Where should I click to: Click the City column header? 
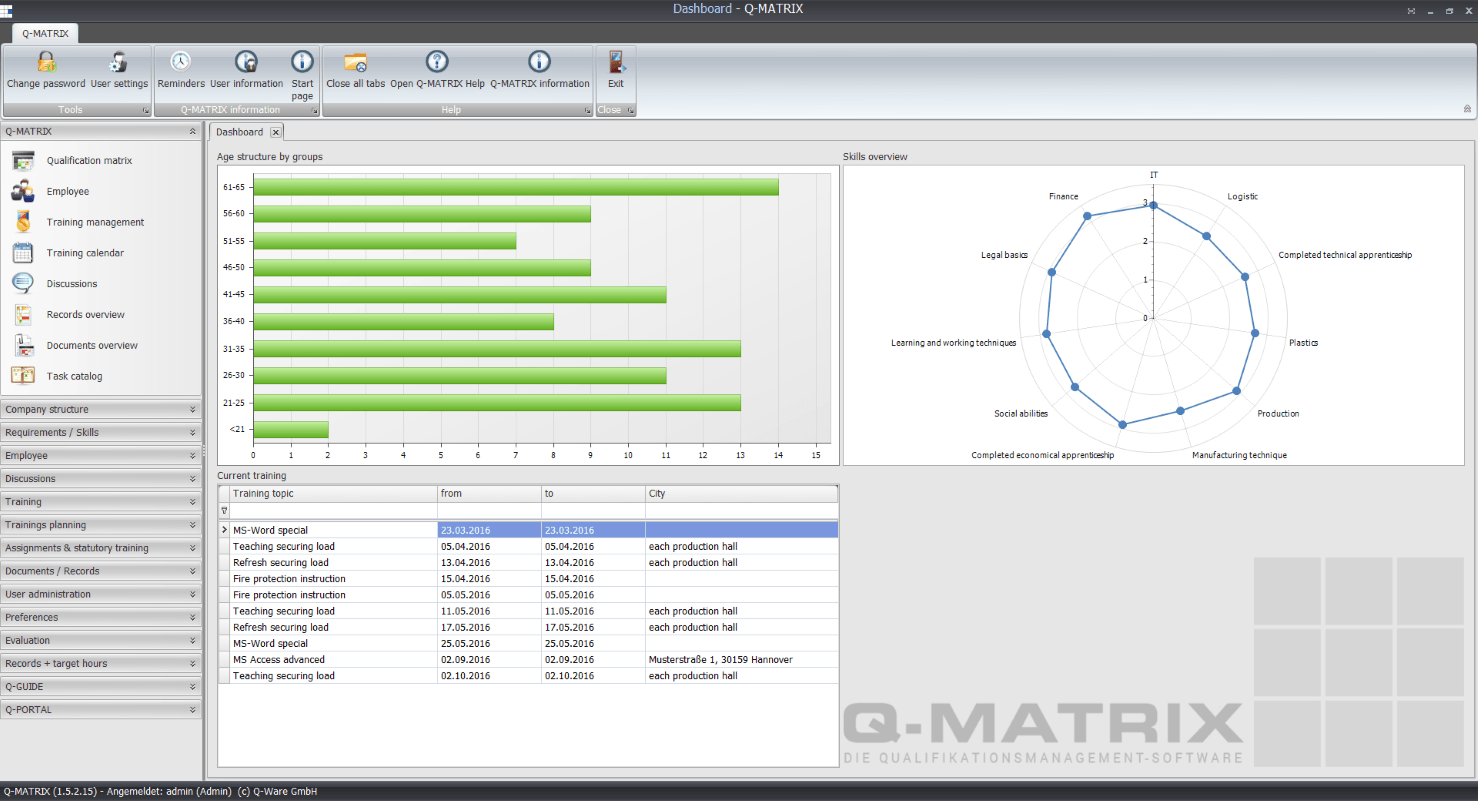[x=740, y=494]
